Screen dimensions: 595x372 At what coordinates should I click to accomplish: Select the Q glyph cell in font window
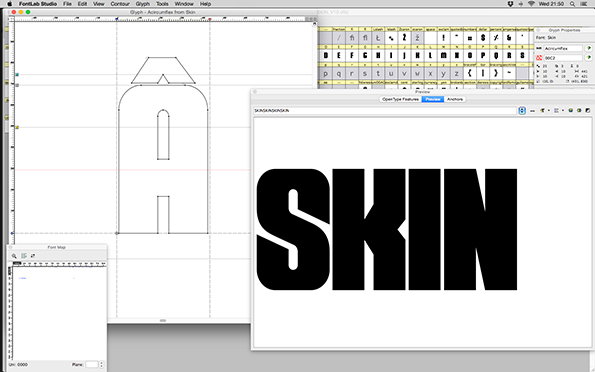coord(496,55)
